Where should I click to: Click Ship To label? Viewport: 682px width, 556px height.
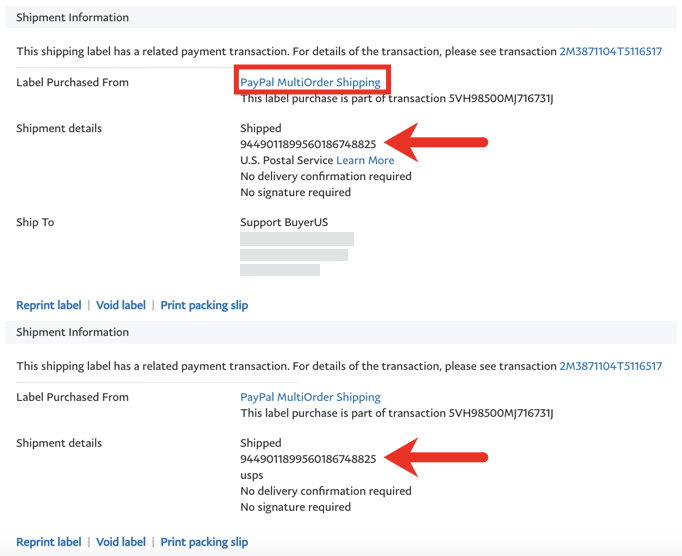tap(35, 222)
